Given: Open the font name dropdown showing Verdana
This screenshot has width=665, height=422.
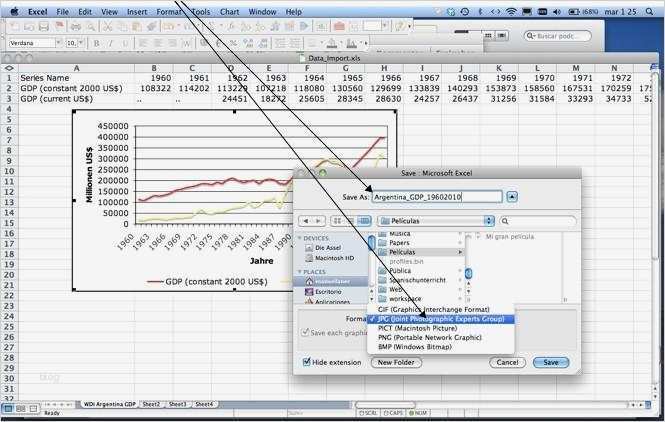Looking at the screenshot, I should (59, 43).
